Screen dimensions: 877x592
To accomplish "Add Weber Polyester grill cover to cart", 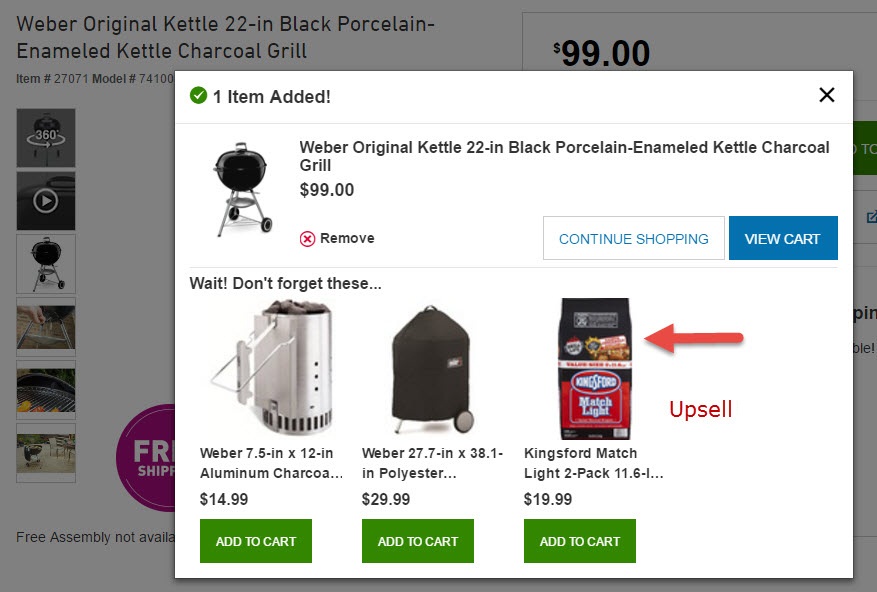I will (x=417, y=541).
